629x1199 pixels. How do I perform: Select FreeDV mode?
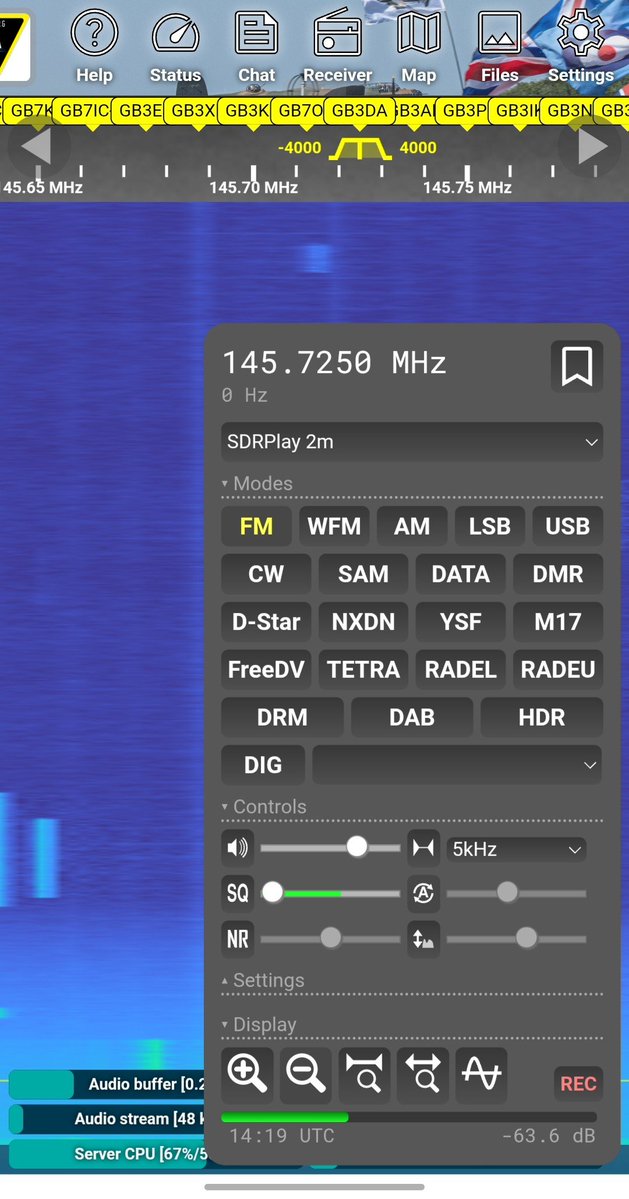pos(266,669)
